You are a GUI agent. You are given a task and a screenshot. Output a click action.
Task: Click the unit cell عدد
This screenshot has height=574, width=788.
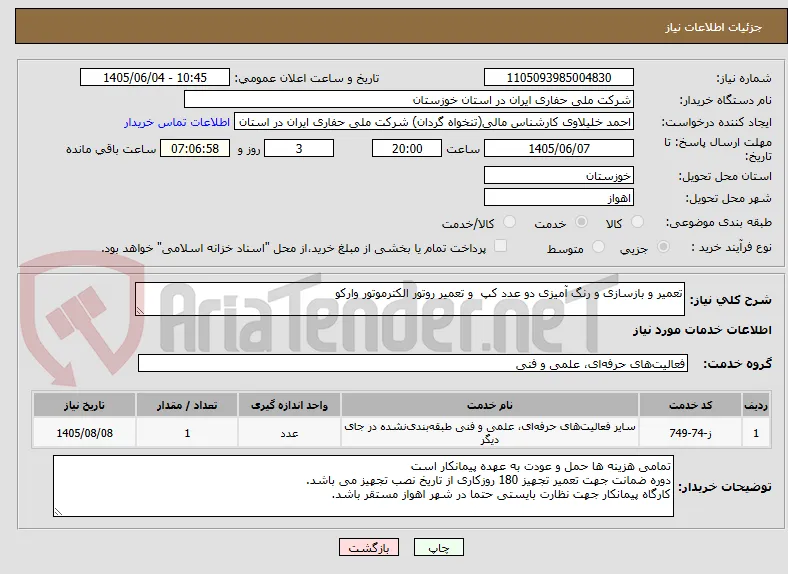point(289,433)
